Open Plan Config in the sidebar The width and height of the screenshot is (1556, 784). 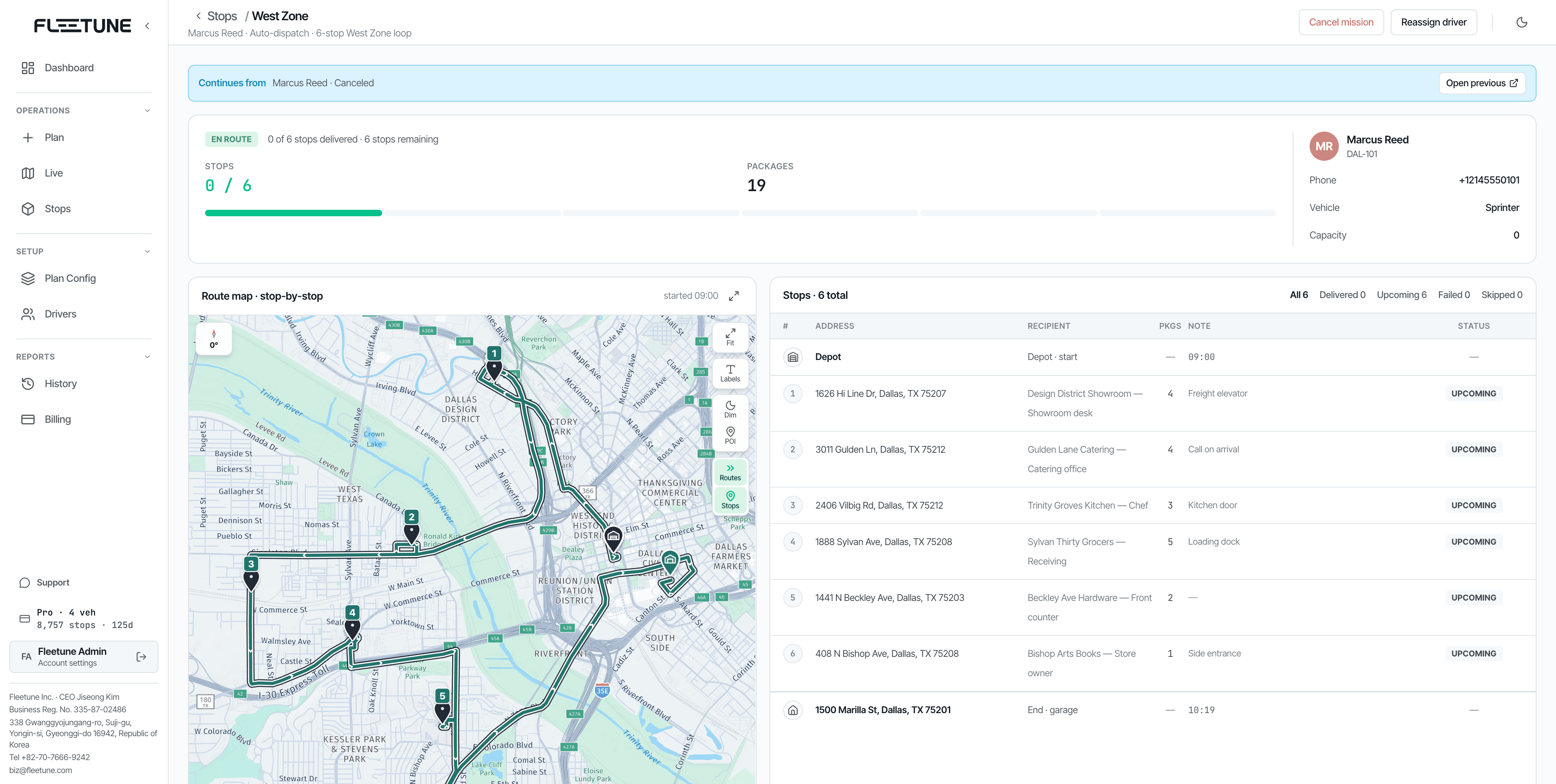84,278
